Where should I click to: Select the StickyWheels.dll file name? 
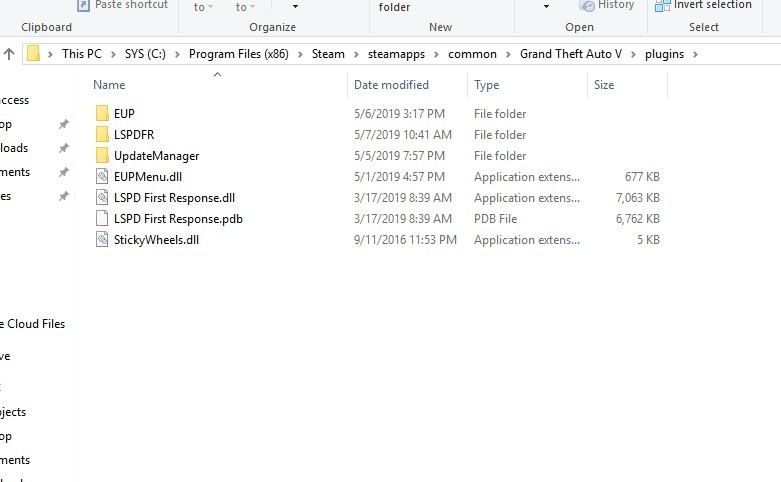(156, 240)
